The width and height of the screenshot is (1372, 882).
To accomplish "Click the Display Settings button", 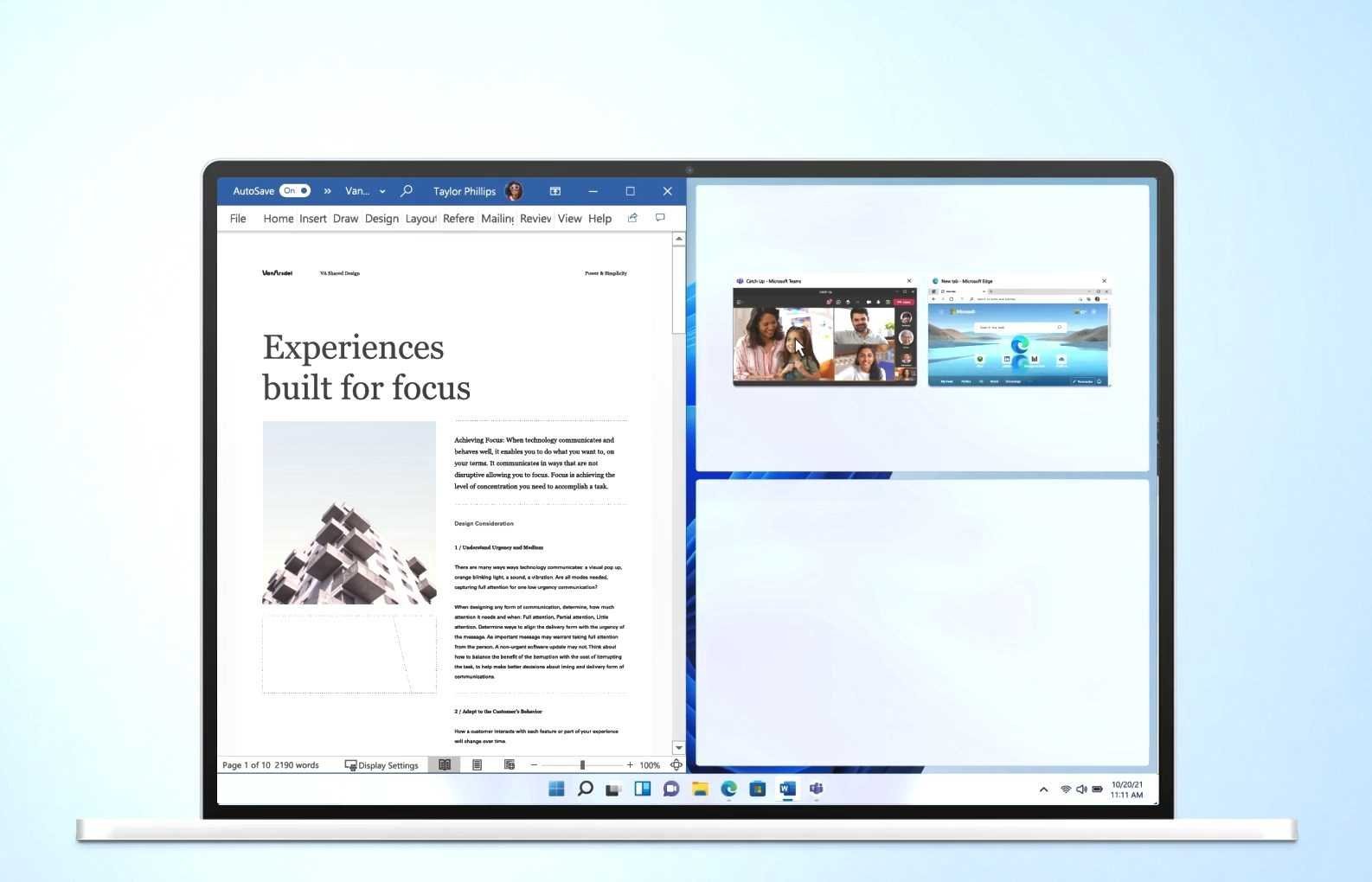I will click(381, 765).
